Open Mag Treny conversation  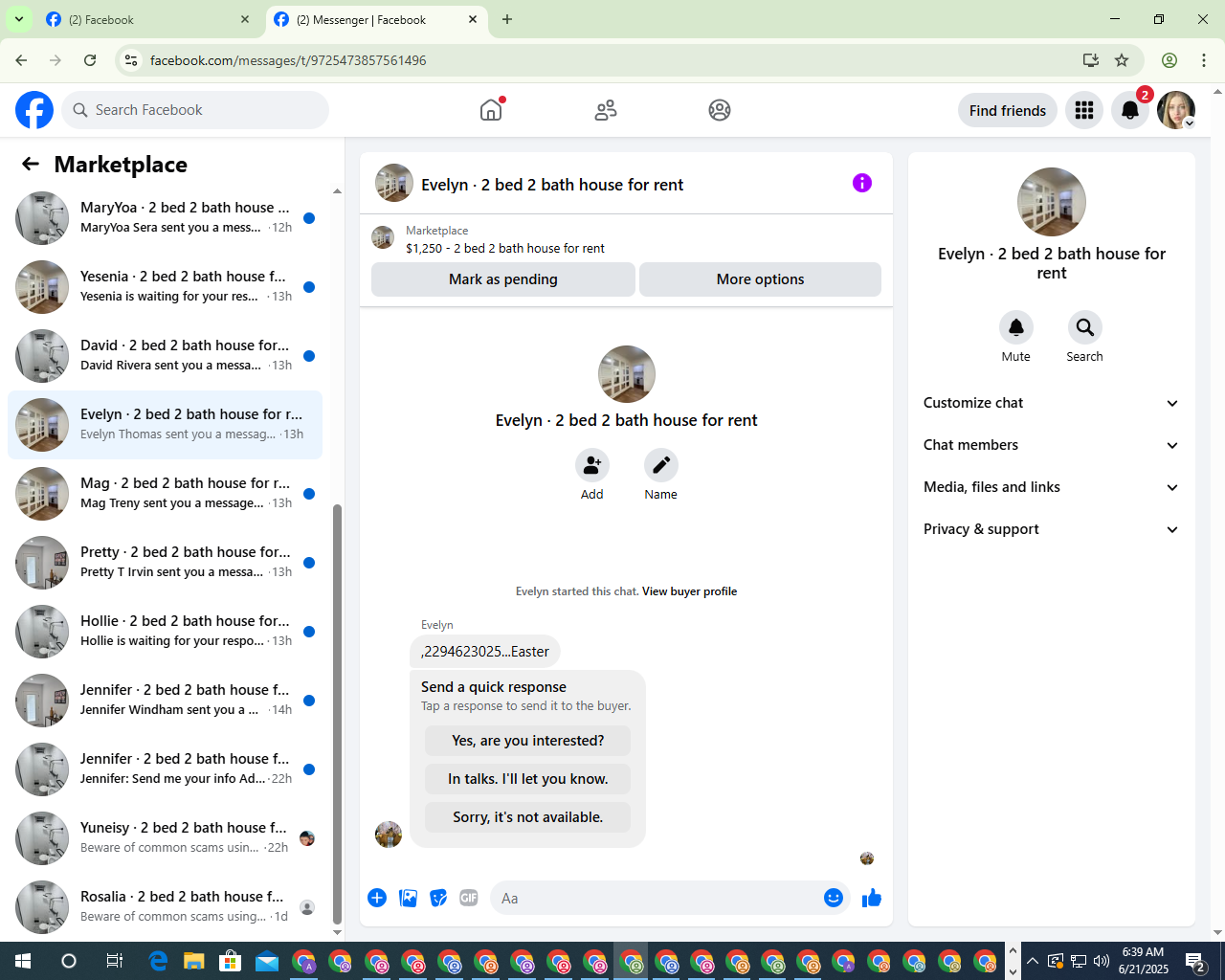(166, 494)
